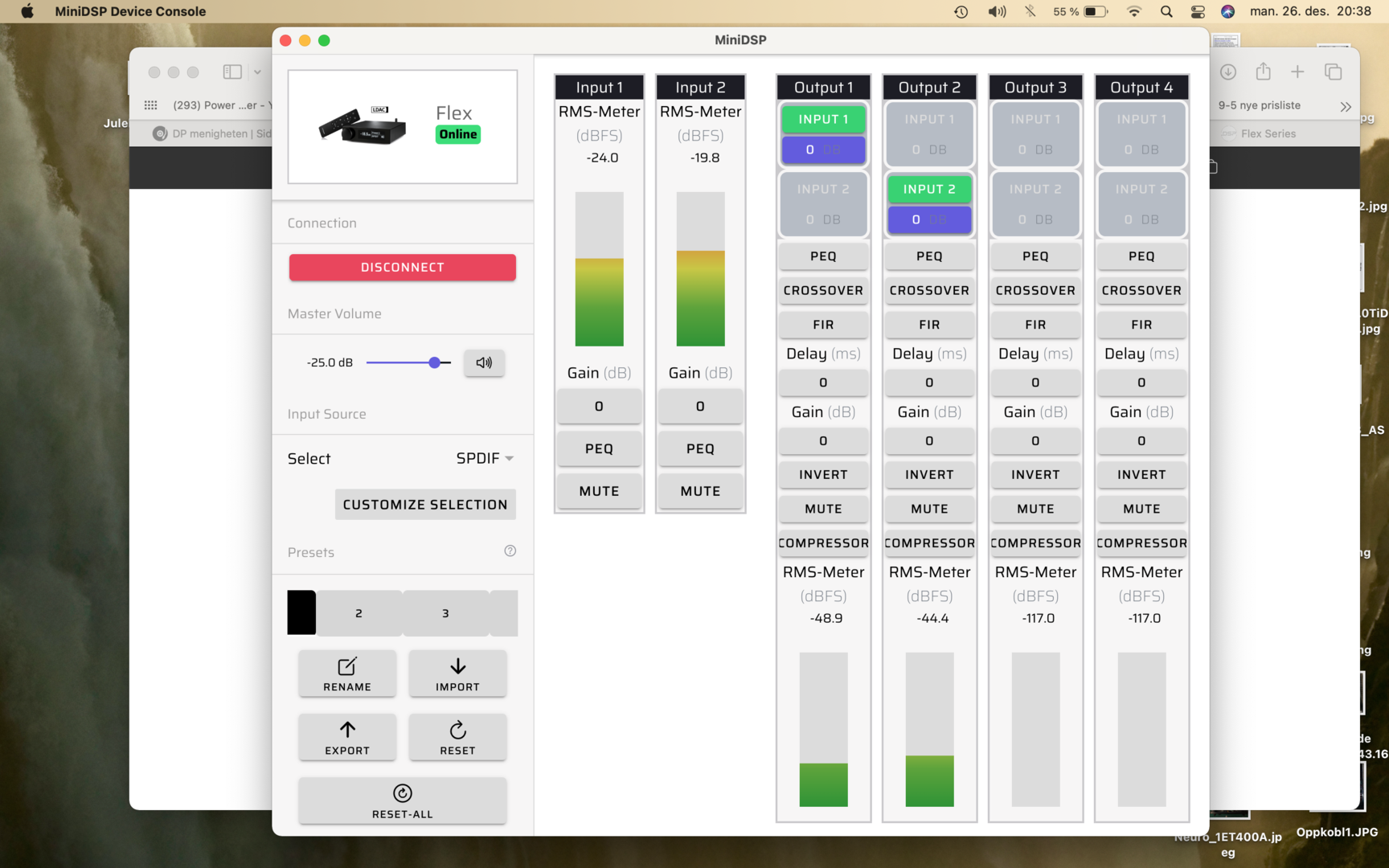The width and height of the screenshot is (1389, 868).
Task: Click the master volume mute speaker icon
Action: coord(484,362)
